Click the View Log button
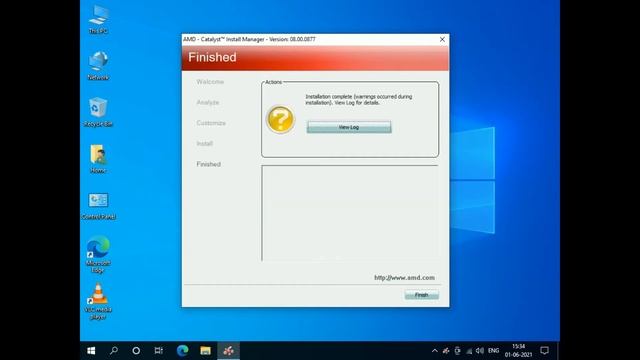640x360 pixels. click(349, 127)
